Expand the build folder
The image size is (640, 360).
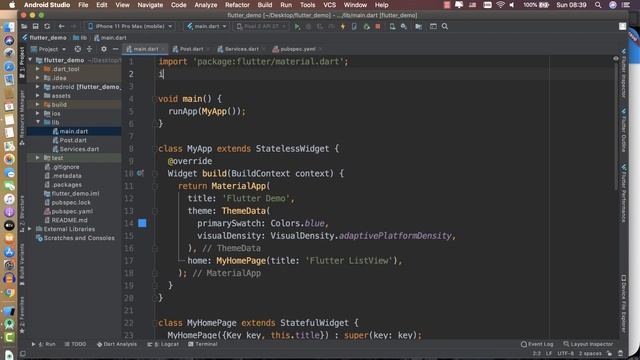38,104
